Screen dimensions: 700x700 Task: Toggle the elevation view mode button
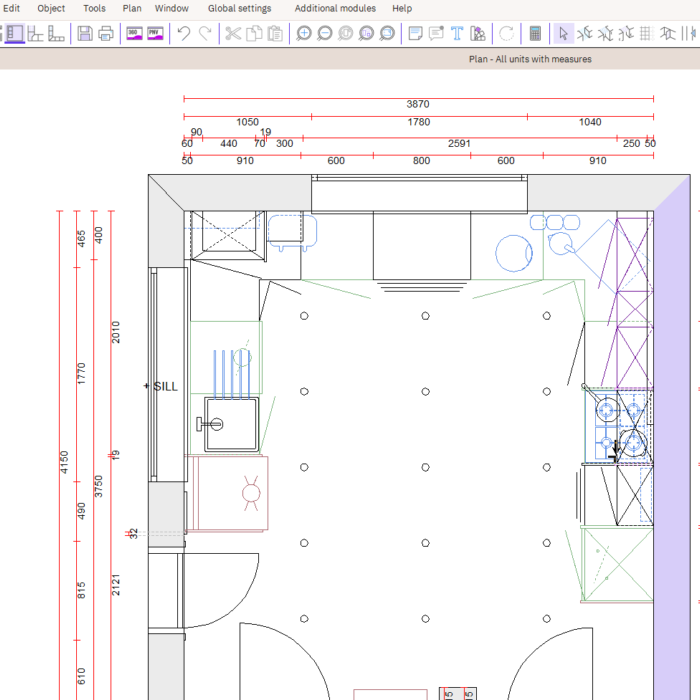(x=36, y=34)
